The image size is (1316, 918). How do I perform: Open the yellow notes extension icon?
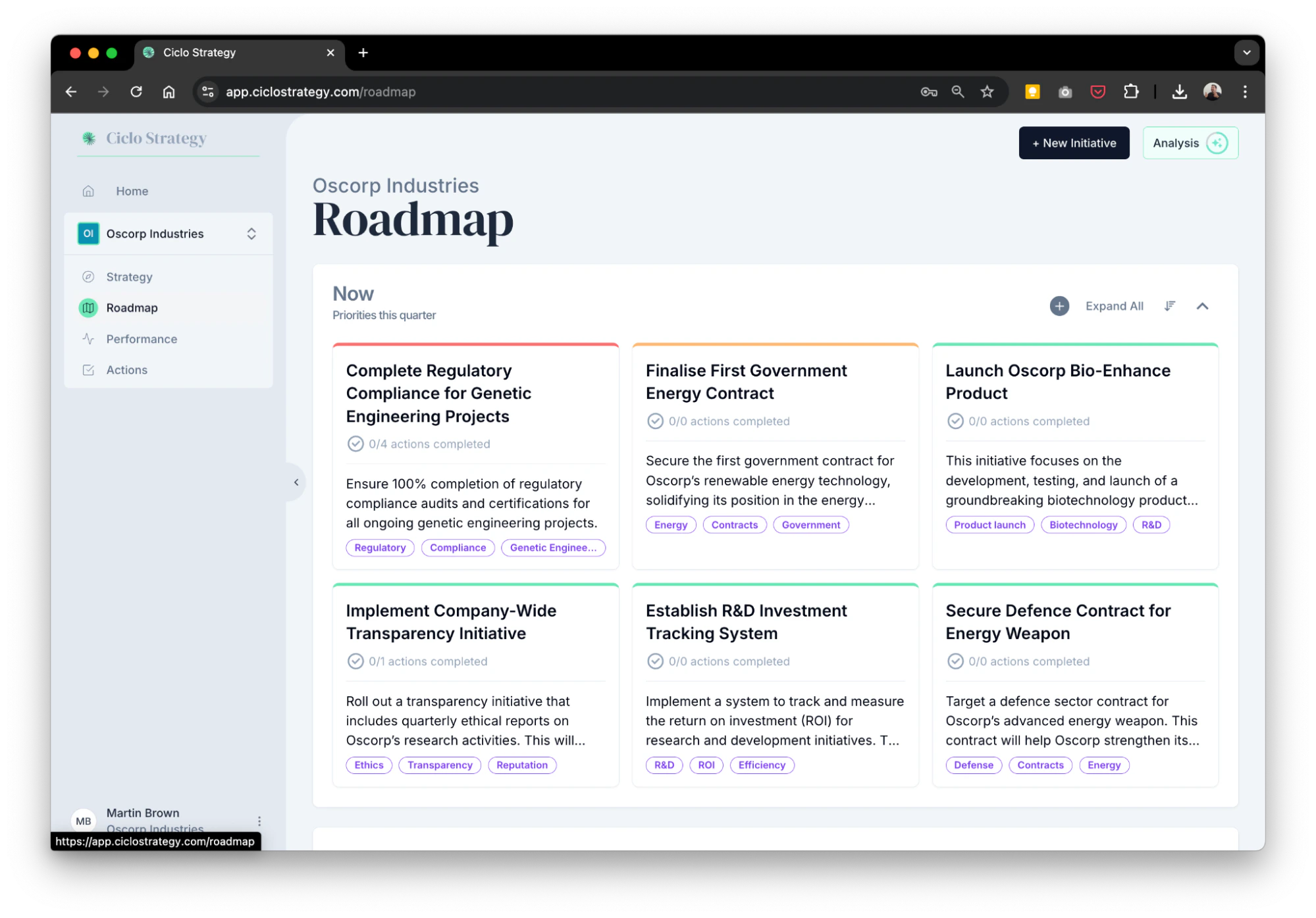[1032, 92]
